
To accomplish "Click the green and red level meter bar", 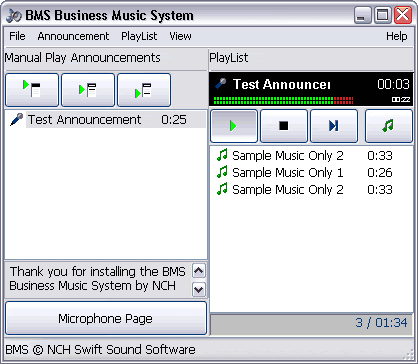I will click(283, 100).
